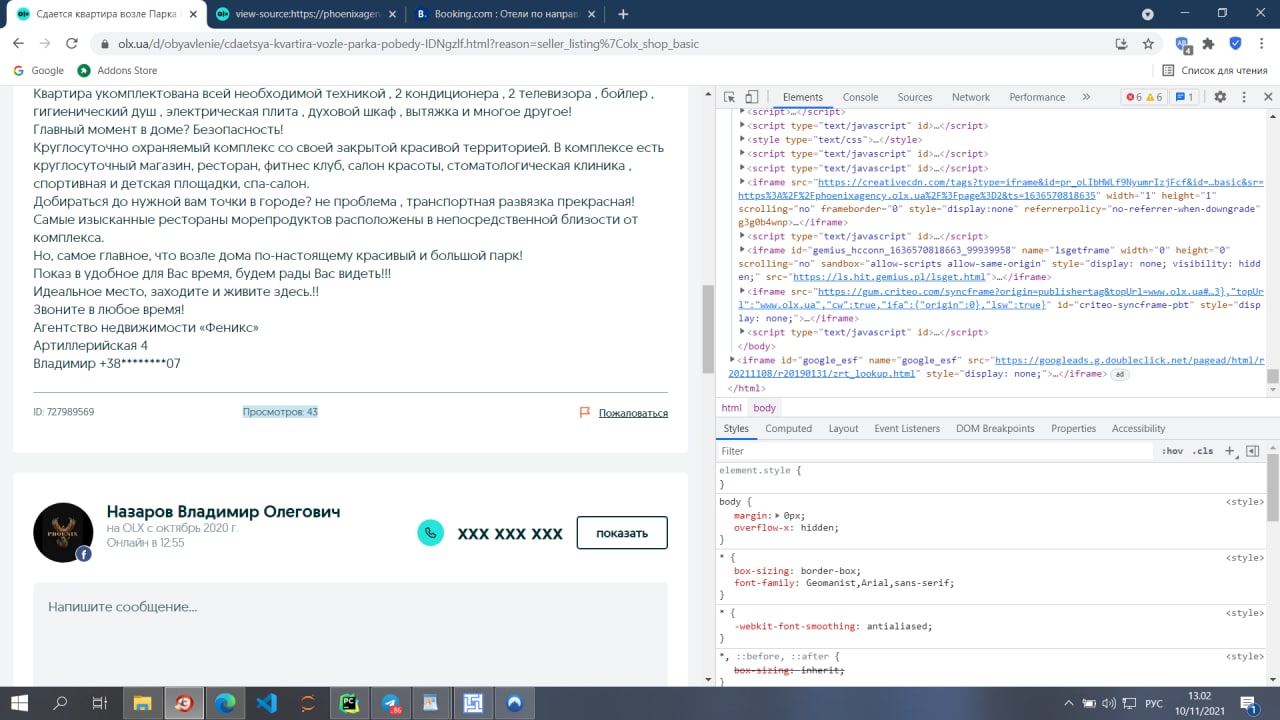Screen dimensions: 1280x720
Task: Add a new style rule with plus icon
Action: point(1230,451)
